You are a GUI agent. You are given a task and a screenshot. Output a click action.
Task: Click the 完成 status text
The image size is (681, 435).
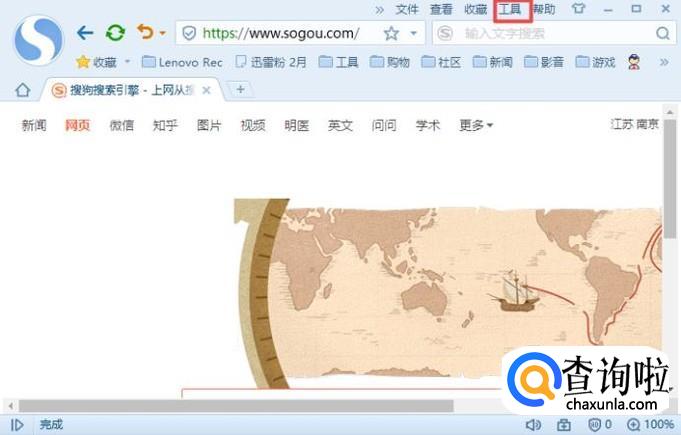[51, 424]
